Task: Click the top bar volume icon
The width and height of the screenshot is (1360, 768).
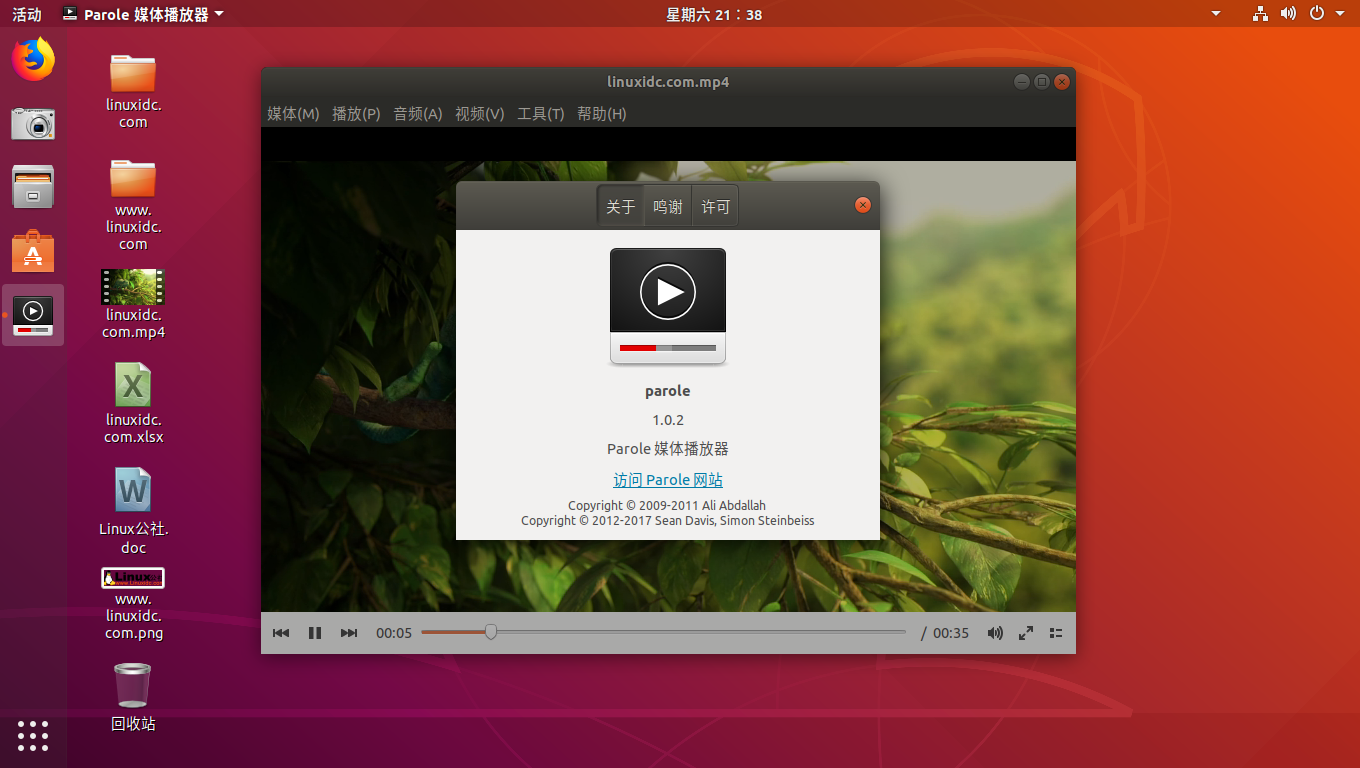Action: pos(1288,14)
